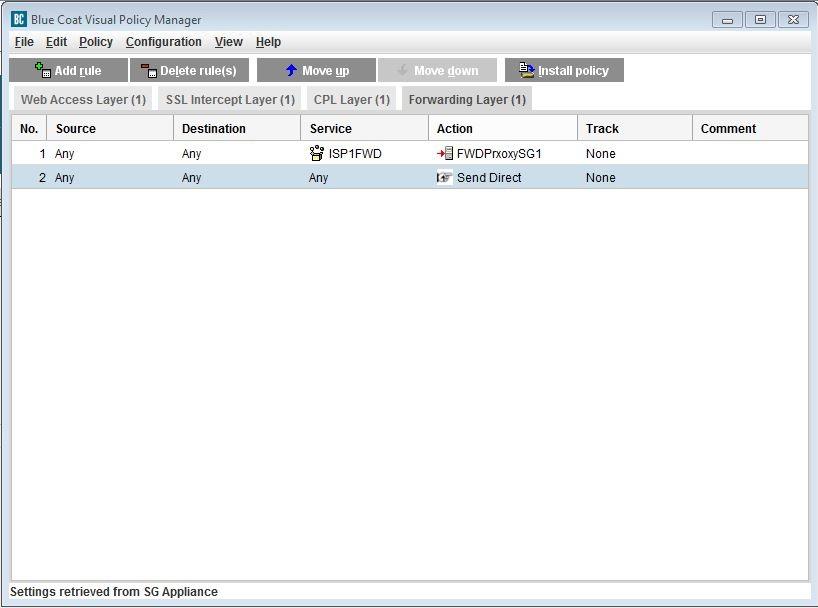818x608 pixels.
Task: Click the Track column header
Action: pos(635,128)
